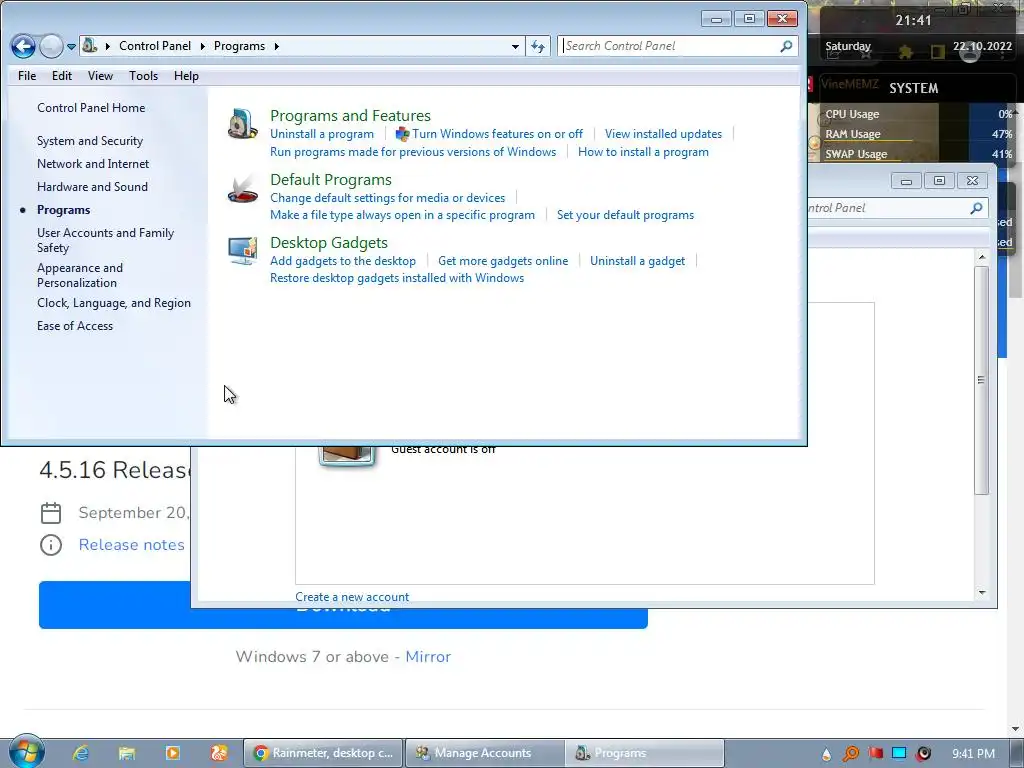Click How to install a program
Viewport: 1024px width, 768px height.
(x=643, y=152)
